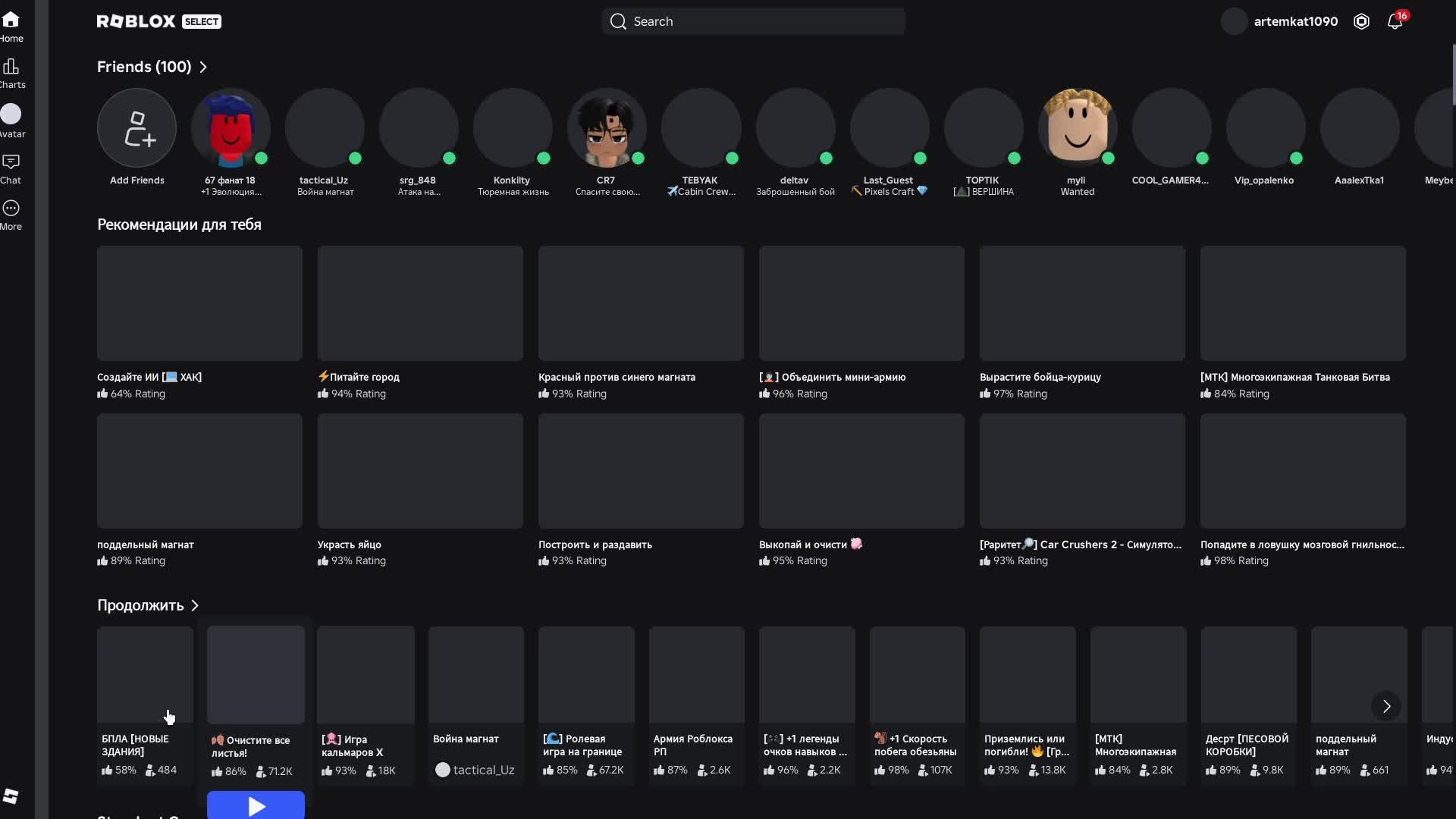The height and width of the screenshot is (819, 1456).
Task: Open Построить и раздавить thumbnail
Action: pyautogui.click(x=641, y=471)
